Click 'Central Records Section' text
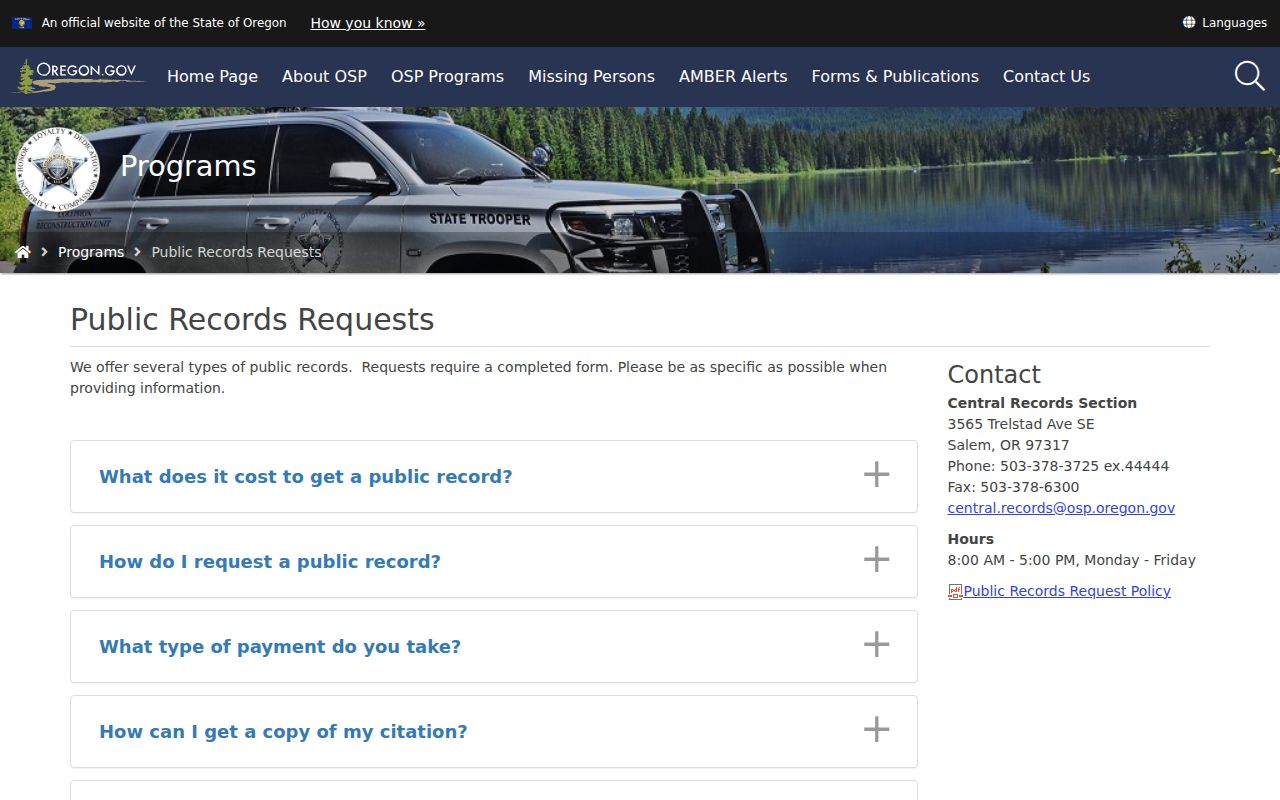Image resolution: width=1280 pixels, height=800 pixels. click(1042, 403)
